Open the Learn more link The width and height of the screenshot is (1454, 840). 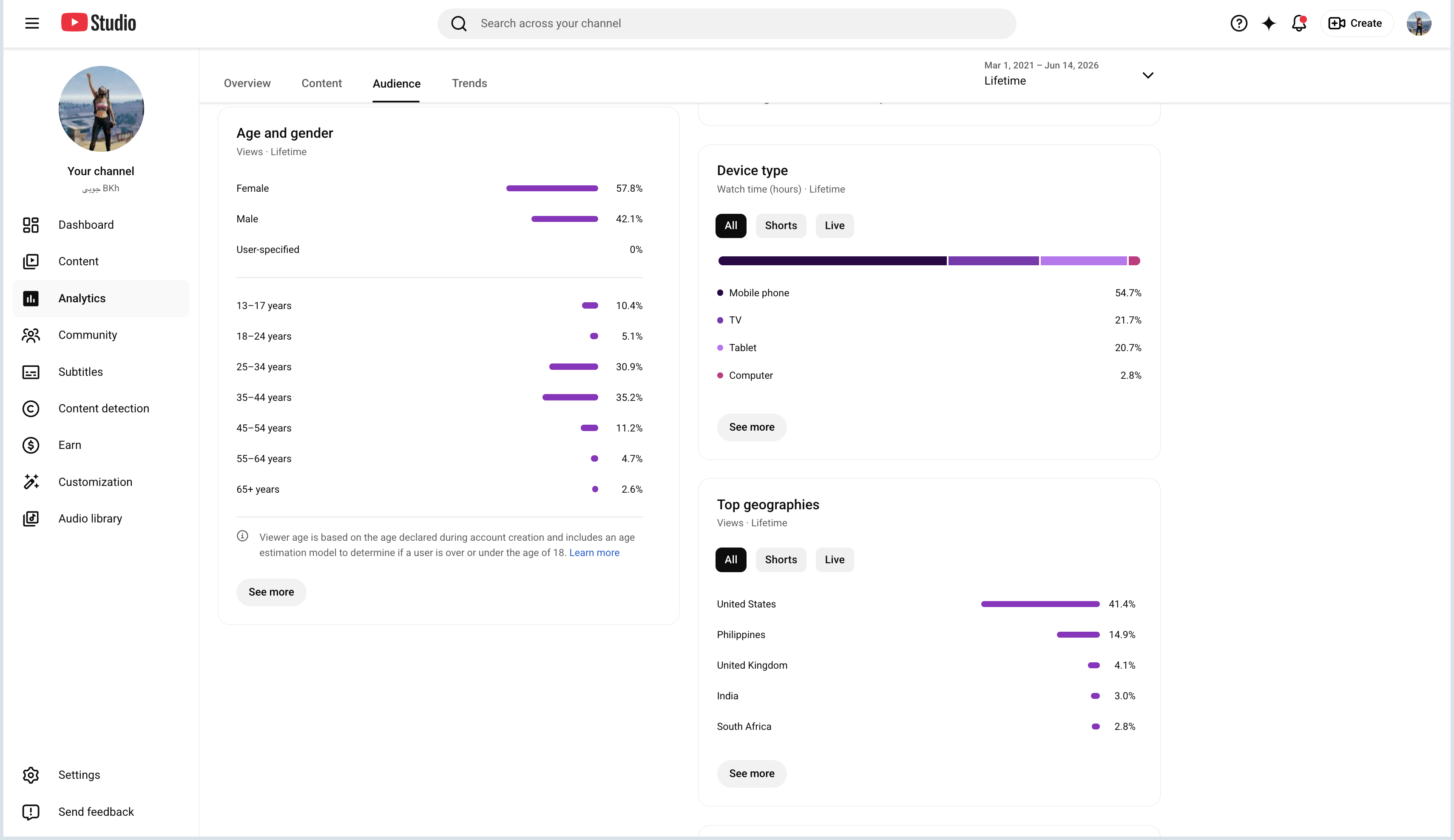(x=594, y=553)
